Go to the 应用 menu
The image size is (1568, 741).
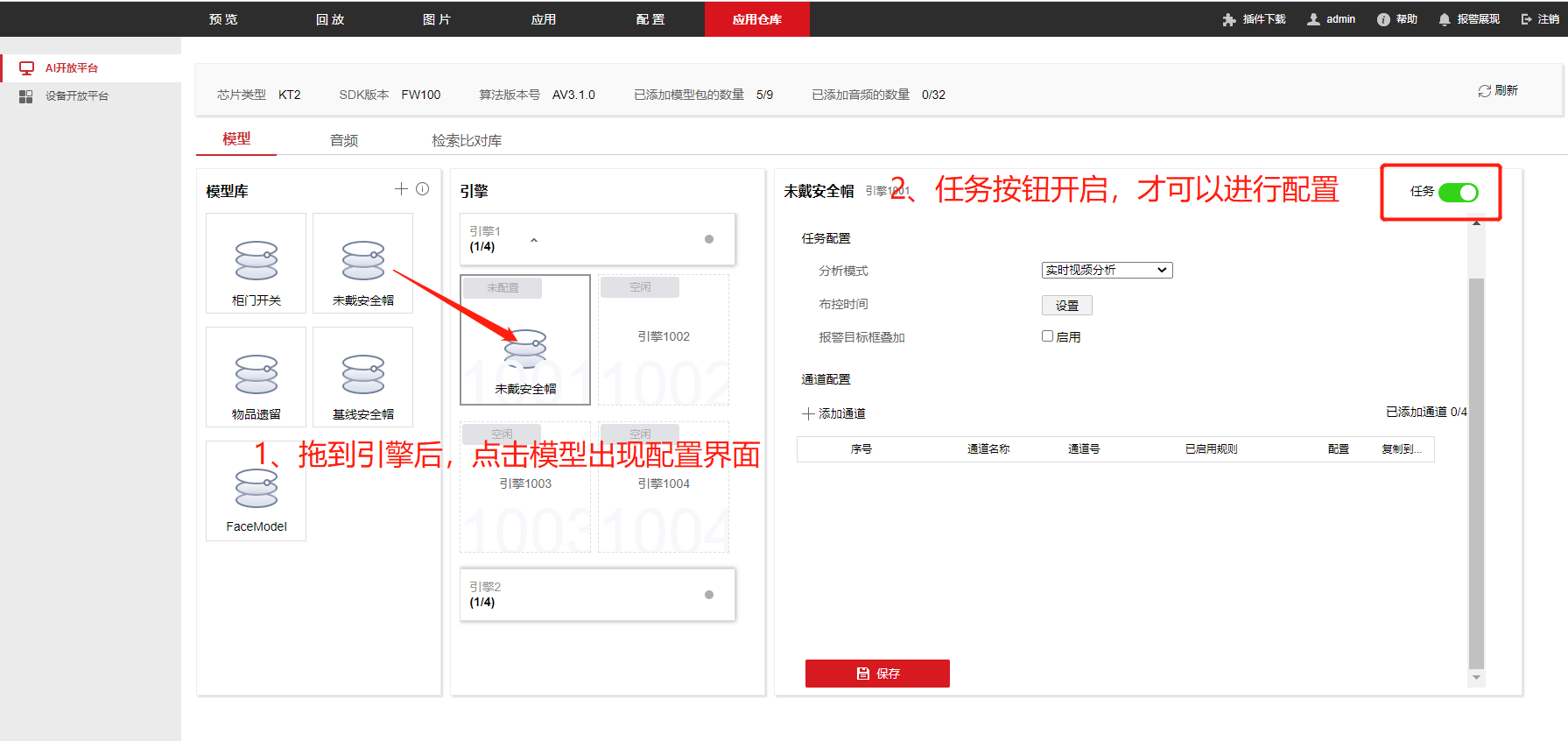pyautogui.click(x=544, y=19)
